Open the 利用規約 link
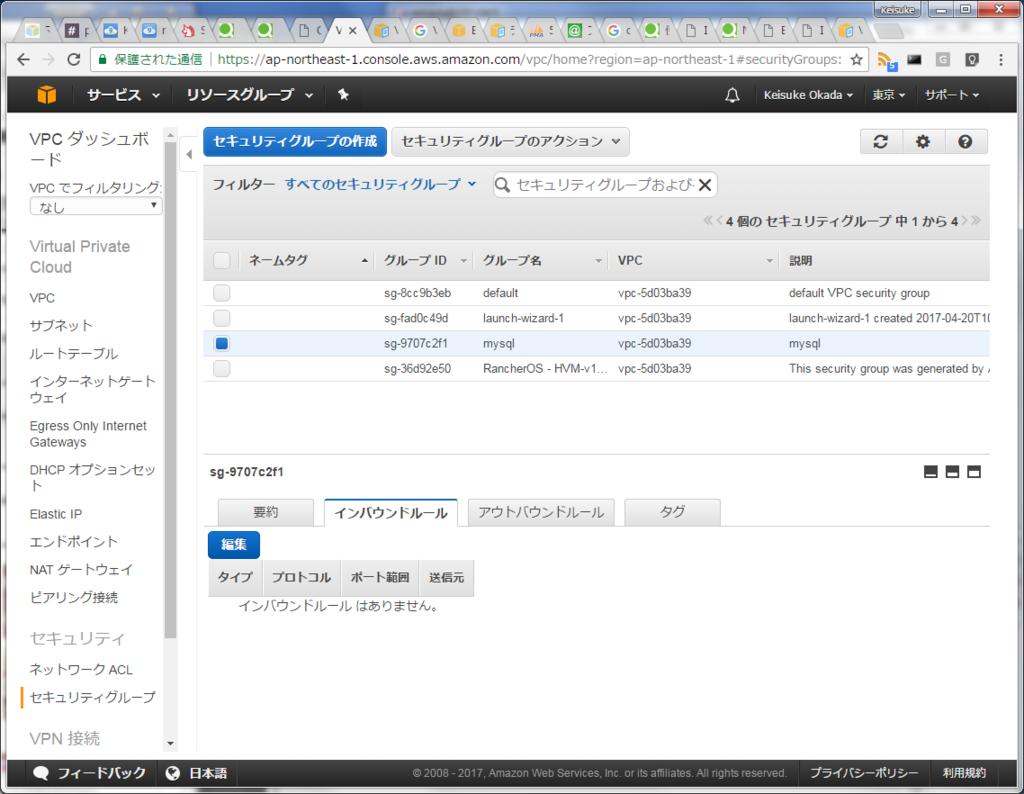This screenshot has height=794, width=1024. coord(964,773)
